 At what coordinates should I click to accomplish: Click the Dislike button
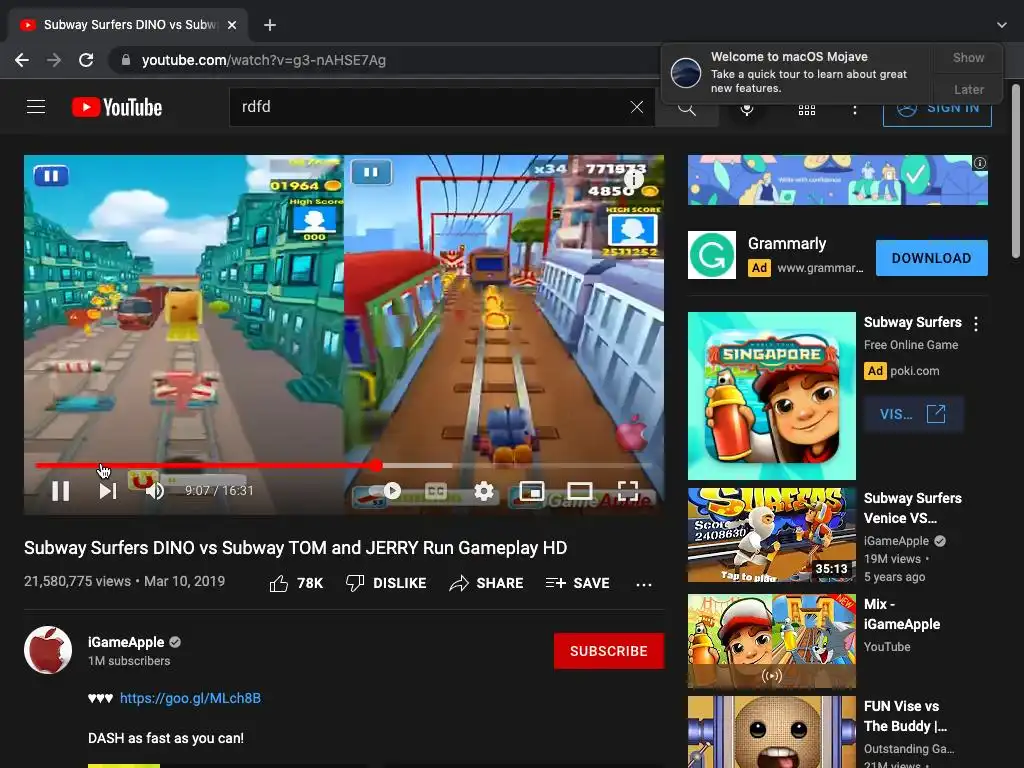click(x=387, y=583)
